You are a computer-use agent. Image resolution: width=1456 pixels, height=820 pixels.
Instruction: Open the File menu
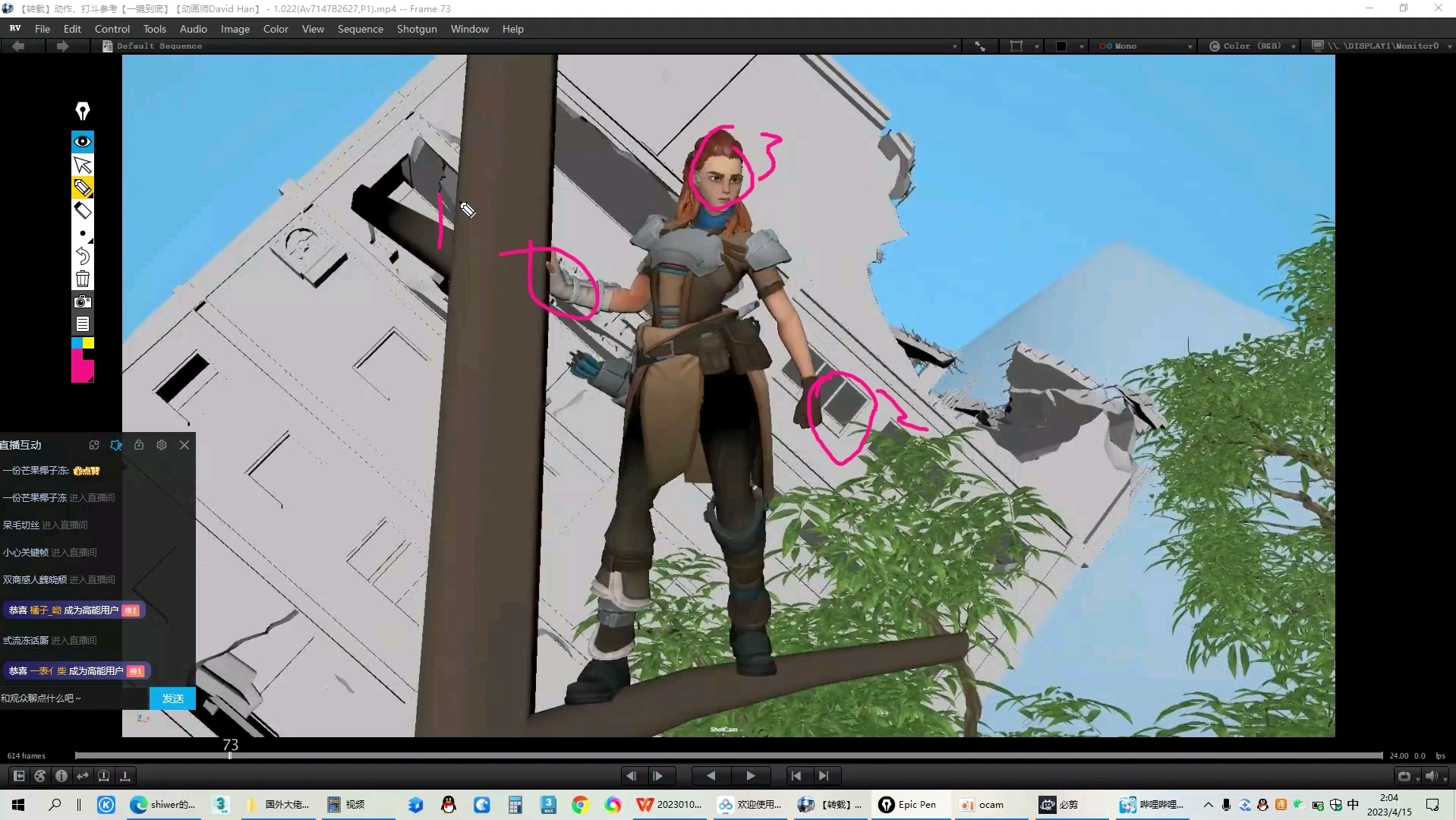43,29
